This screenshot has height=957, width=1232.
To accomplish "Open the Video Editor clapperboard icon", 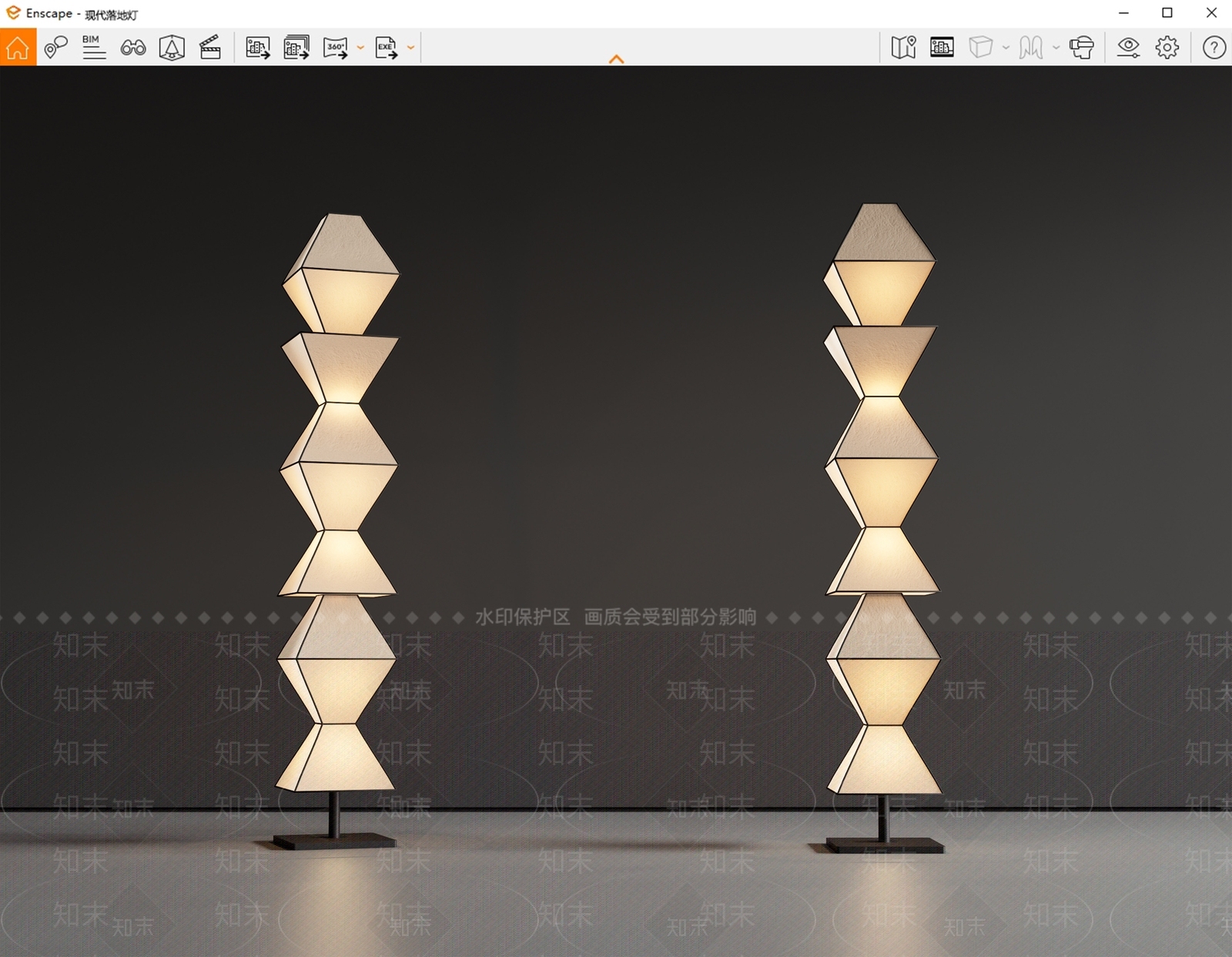I will [210, 47].
